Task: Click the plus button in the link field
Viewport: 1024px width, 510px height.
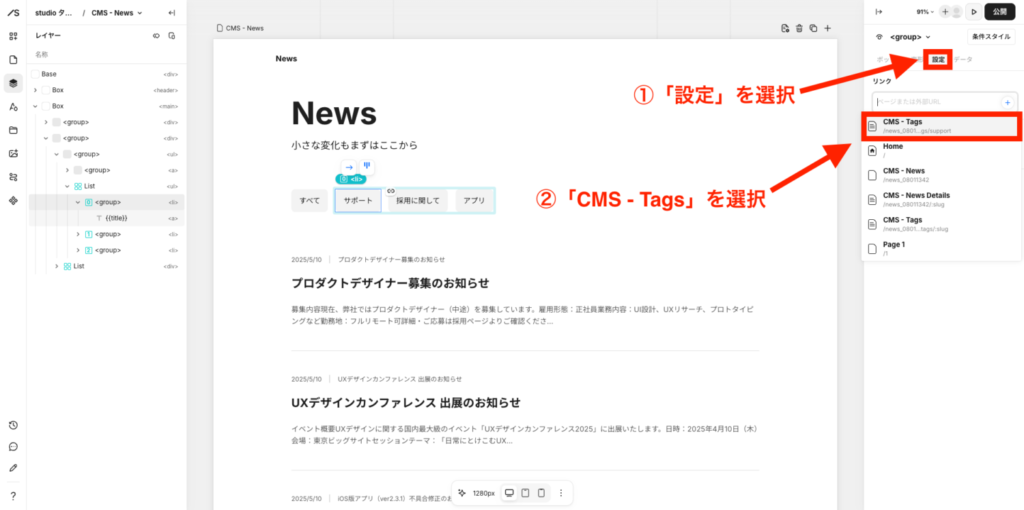Action: pyautogui.click(x=1007, y=102)
